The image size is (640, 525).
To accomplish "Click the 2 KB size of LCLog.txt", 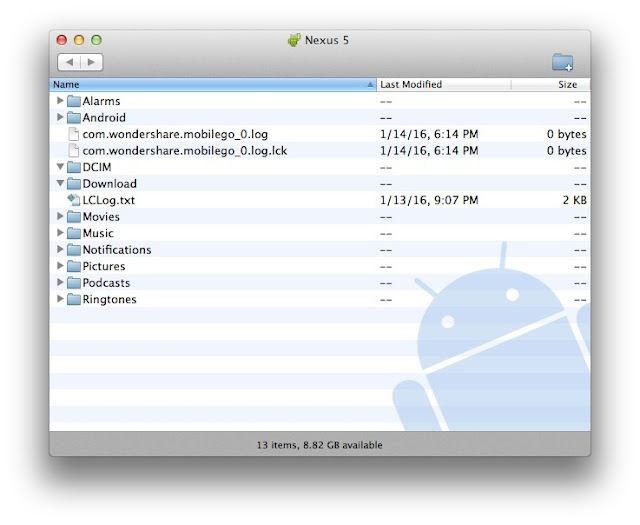I will click(x=575, y=200).
